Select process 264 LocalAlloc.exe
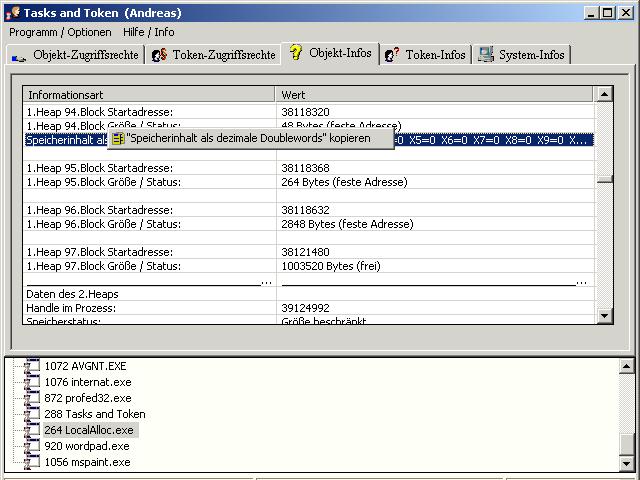 pyautogui.click(x=91, y=430)
